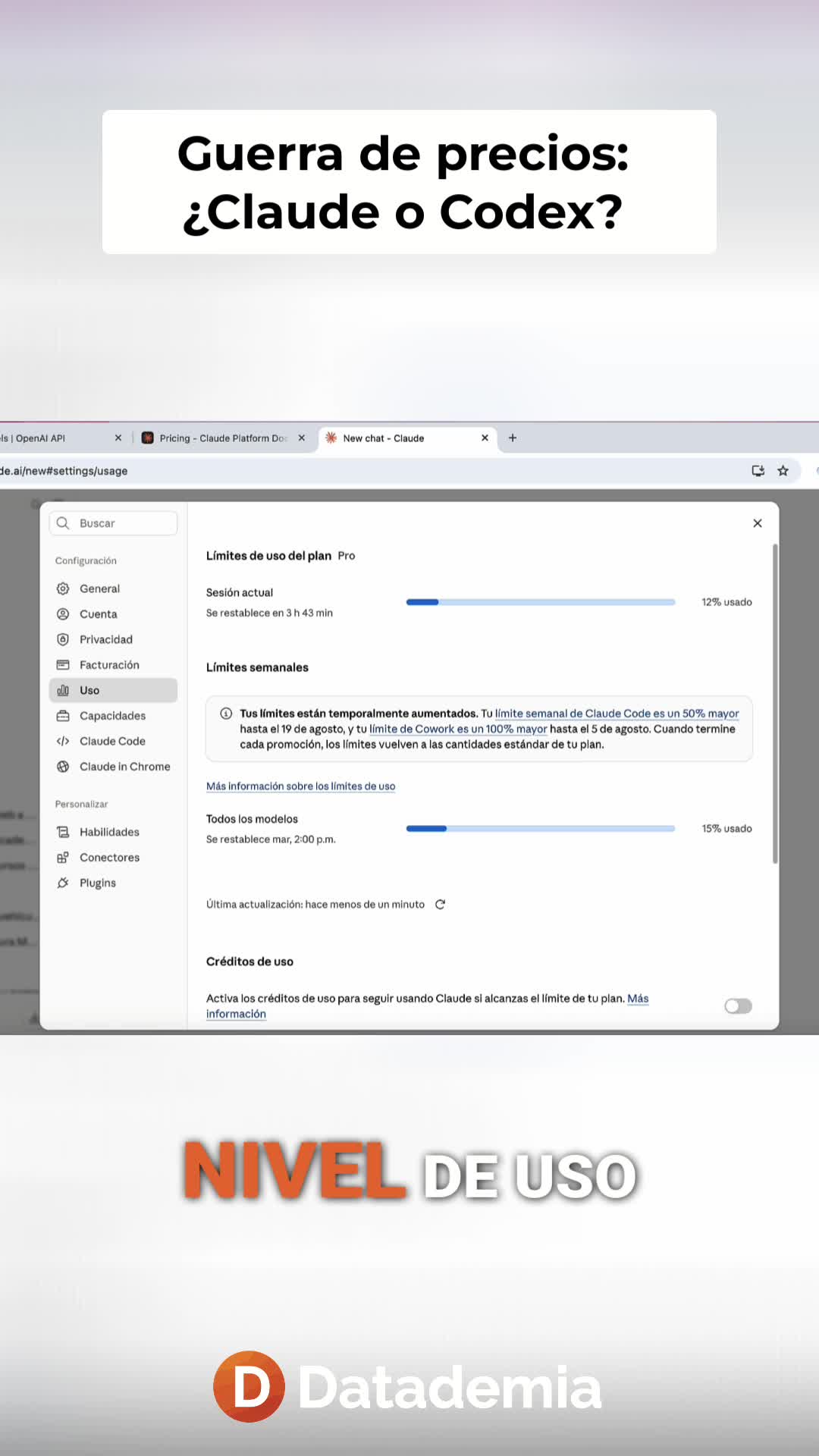
Task: Close the settings dialog with X
Action: pos(758,523)
